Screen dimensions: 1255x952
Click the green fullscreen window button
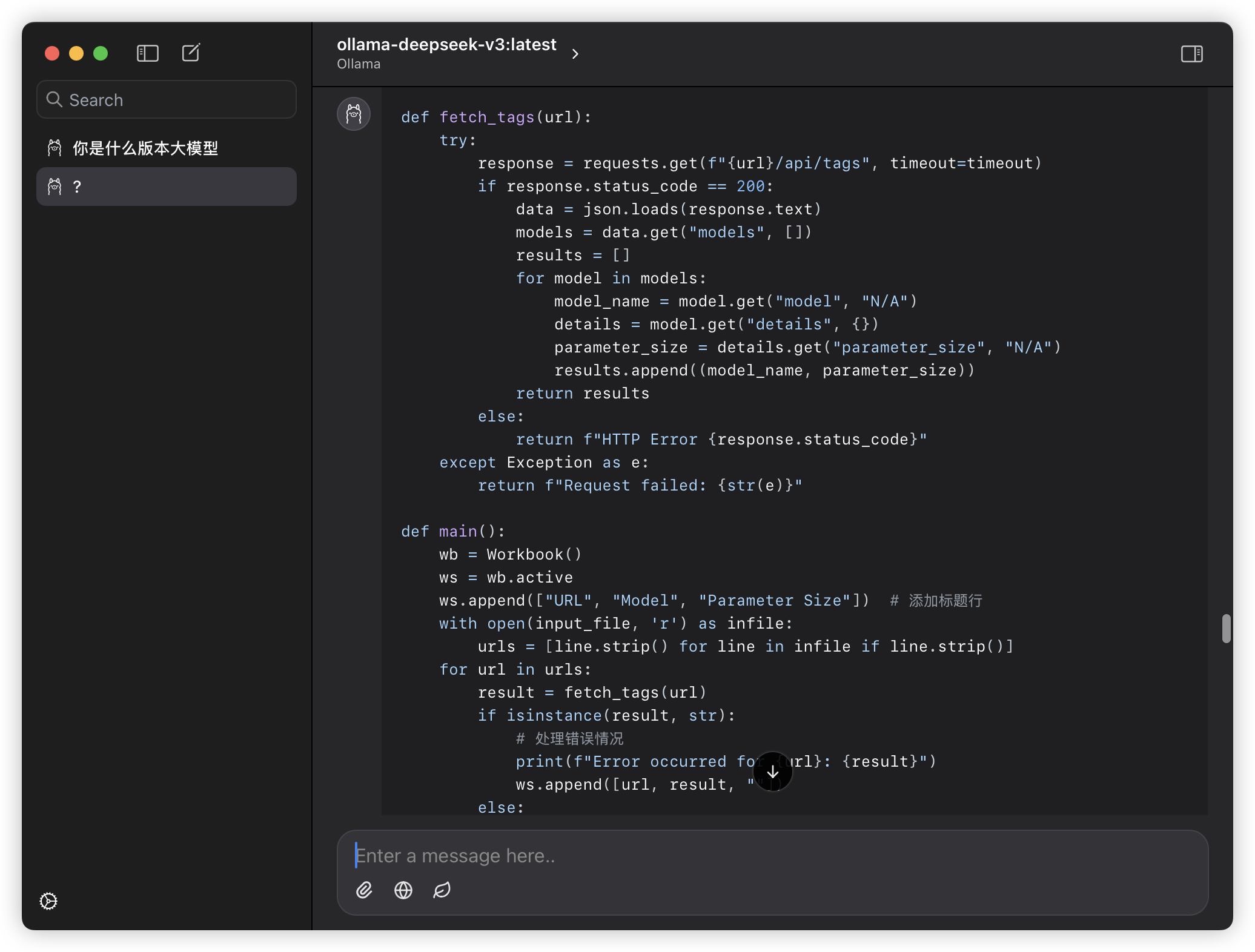coord(101,53)
